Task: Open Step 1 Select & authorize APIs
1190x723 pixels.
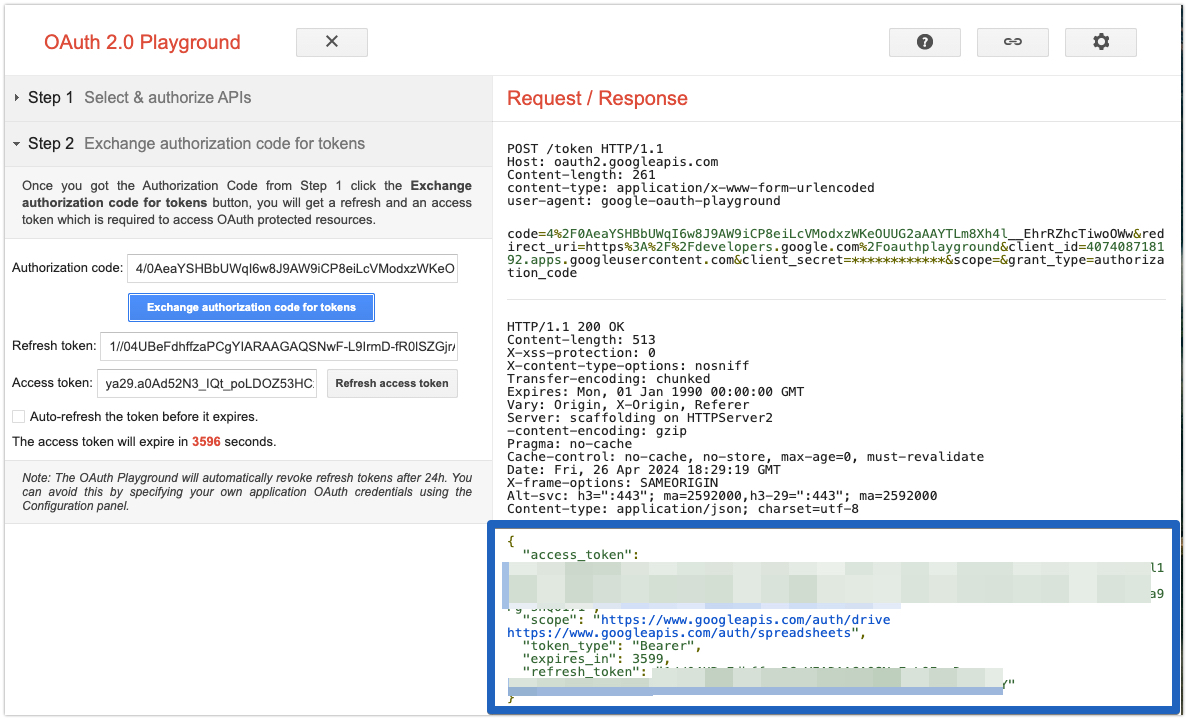Action: click(167, 98)
